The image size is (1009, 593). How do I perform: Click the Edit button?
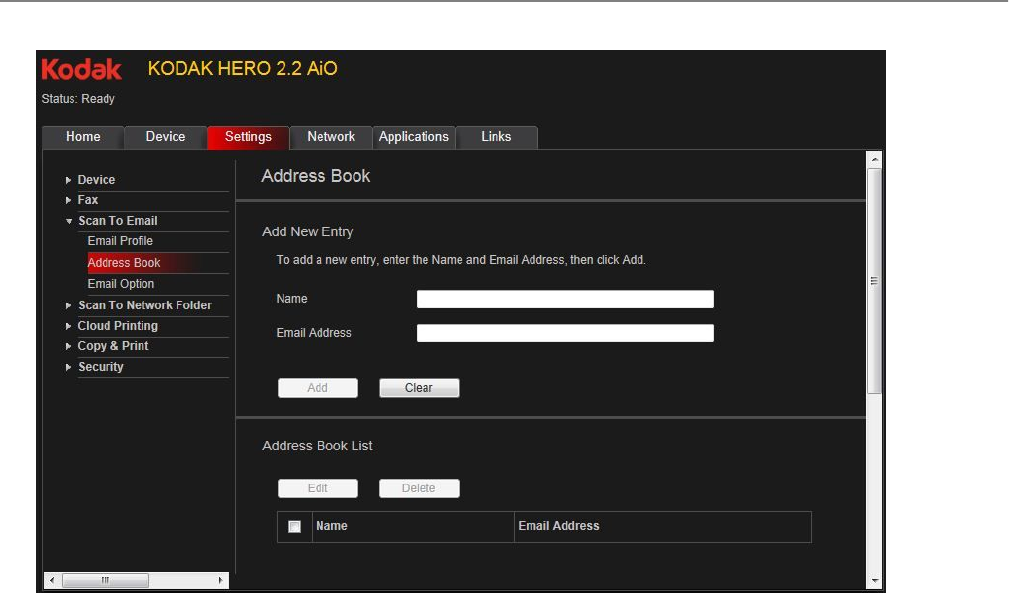pos(318,488)
